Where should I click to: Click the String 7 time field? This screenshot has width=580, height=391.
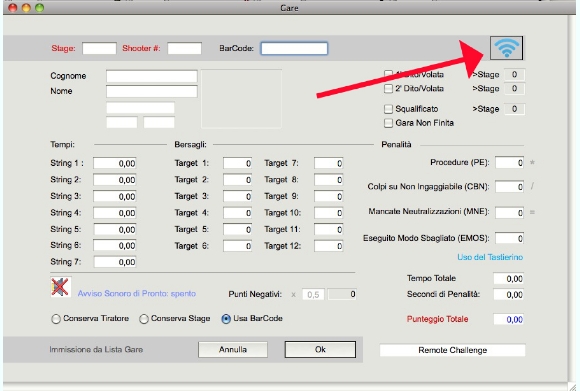(115, 262)
